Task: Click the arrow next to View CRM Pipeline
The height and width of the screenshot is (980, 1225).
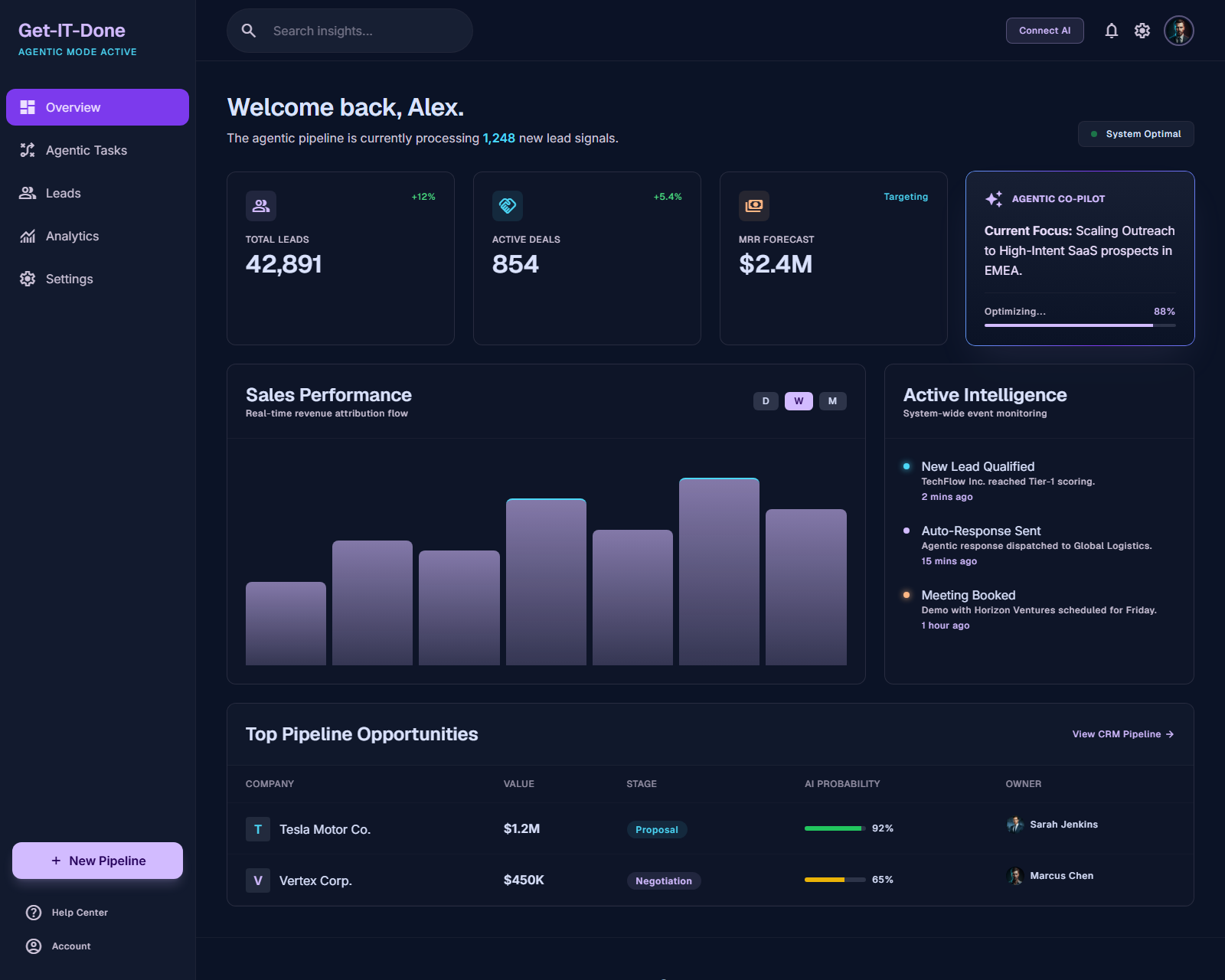Action: pos(1170,734)
